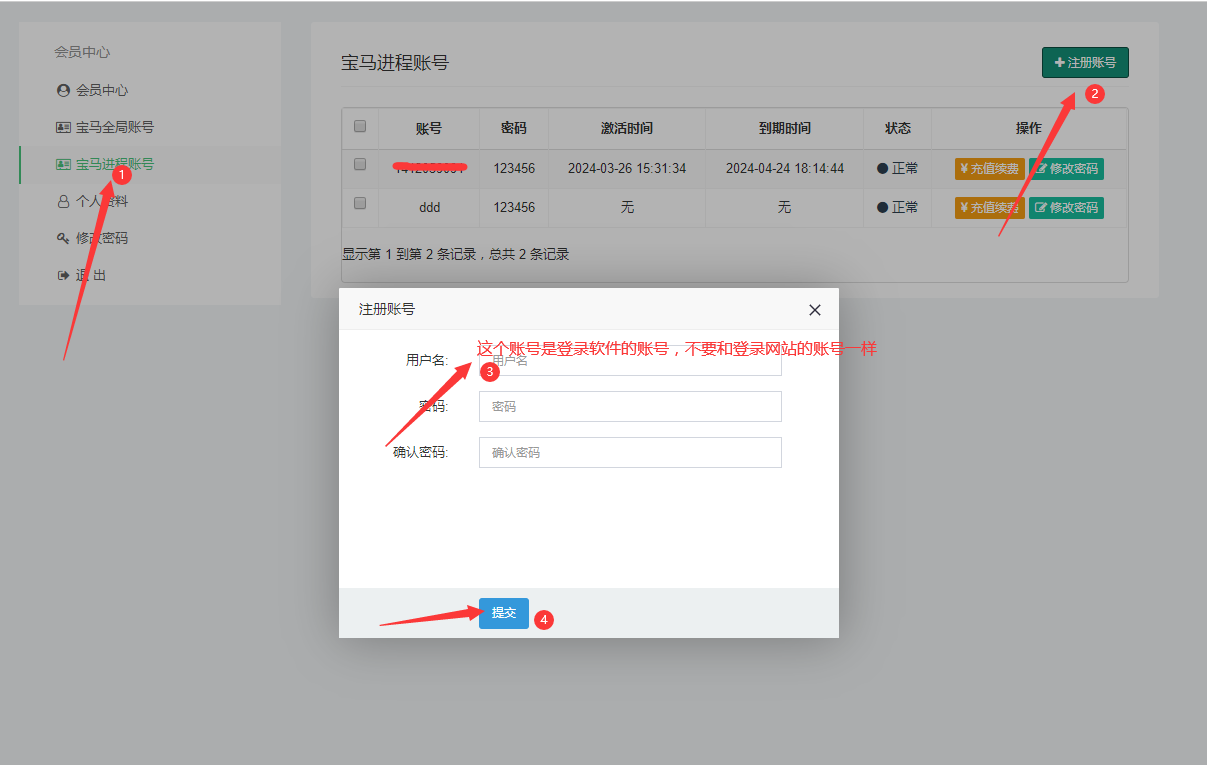Click the ID card icon beside 宝马进程账号

64,164
